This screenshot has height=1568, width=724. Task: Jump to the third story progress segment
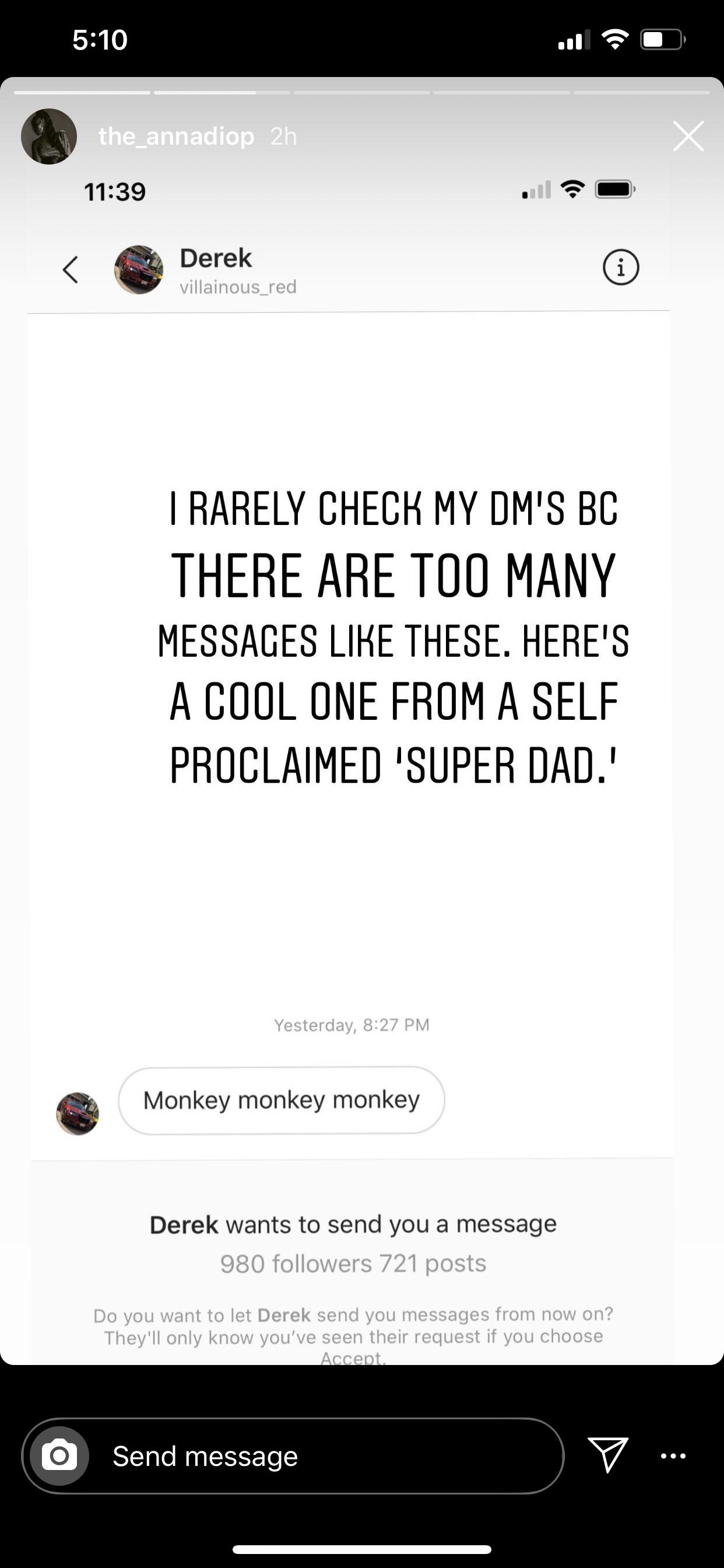click(362, 93)
